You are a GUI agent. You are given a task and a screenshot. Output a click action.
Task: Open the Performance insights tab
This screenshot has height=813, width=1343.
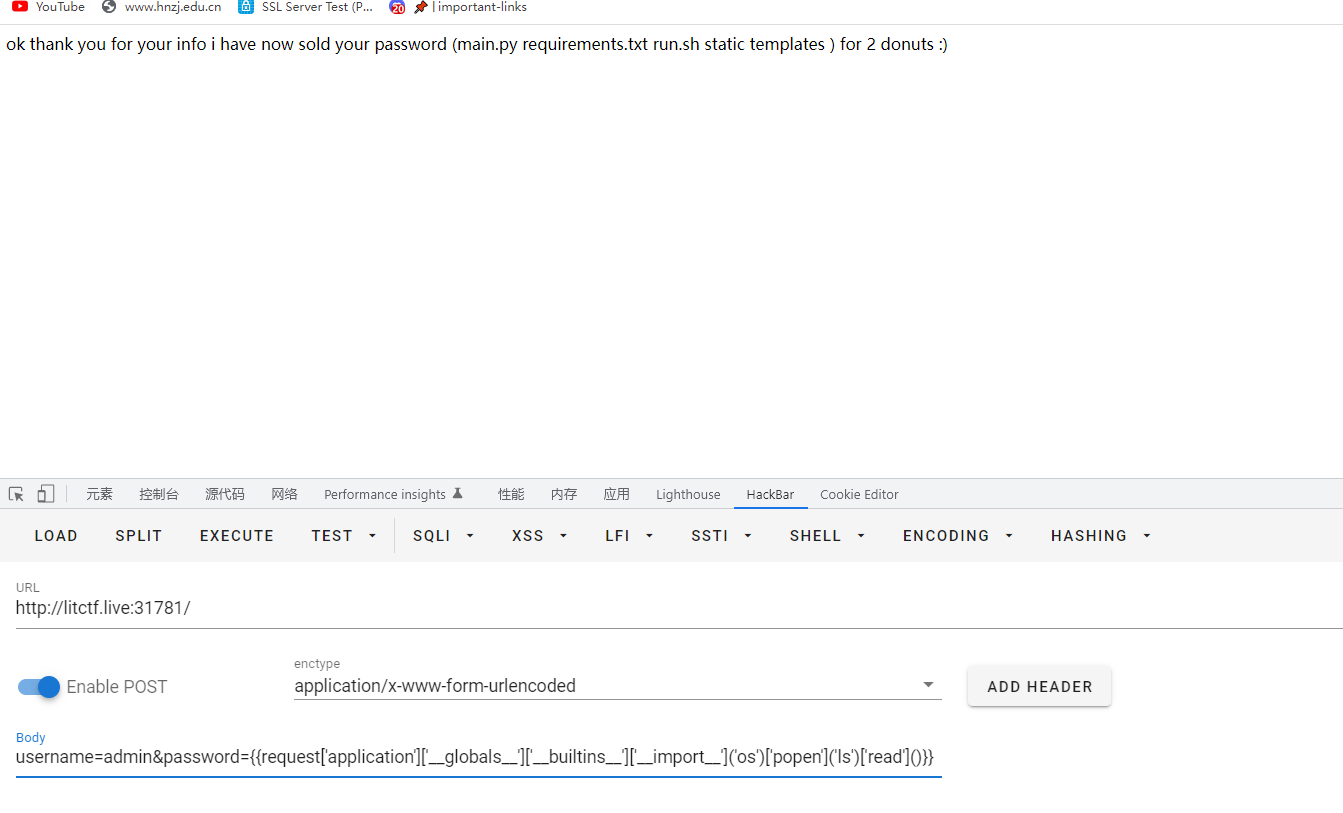tap(394, 494)
